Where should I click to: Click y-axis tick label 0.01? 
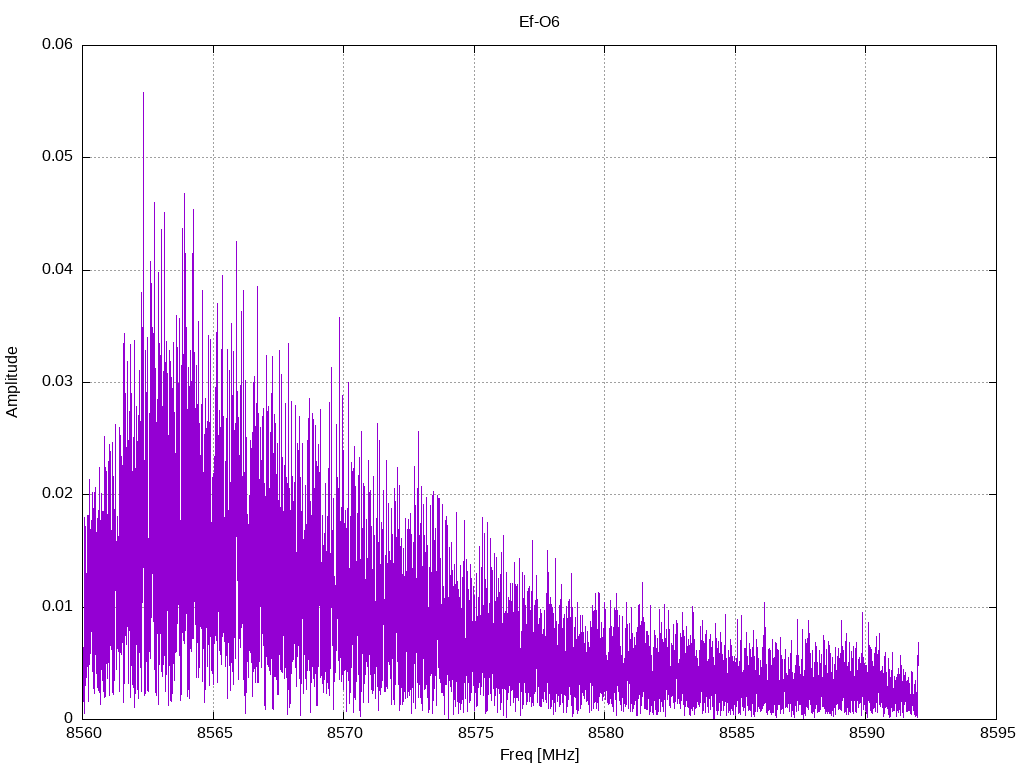click(57, 607)
